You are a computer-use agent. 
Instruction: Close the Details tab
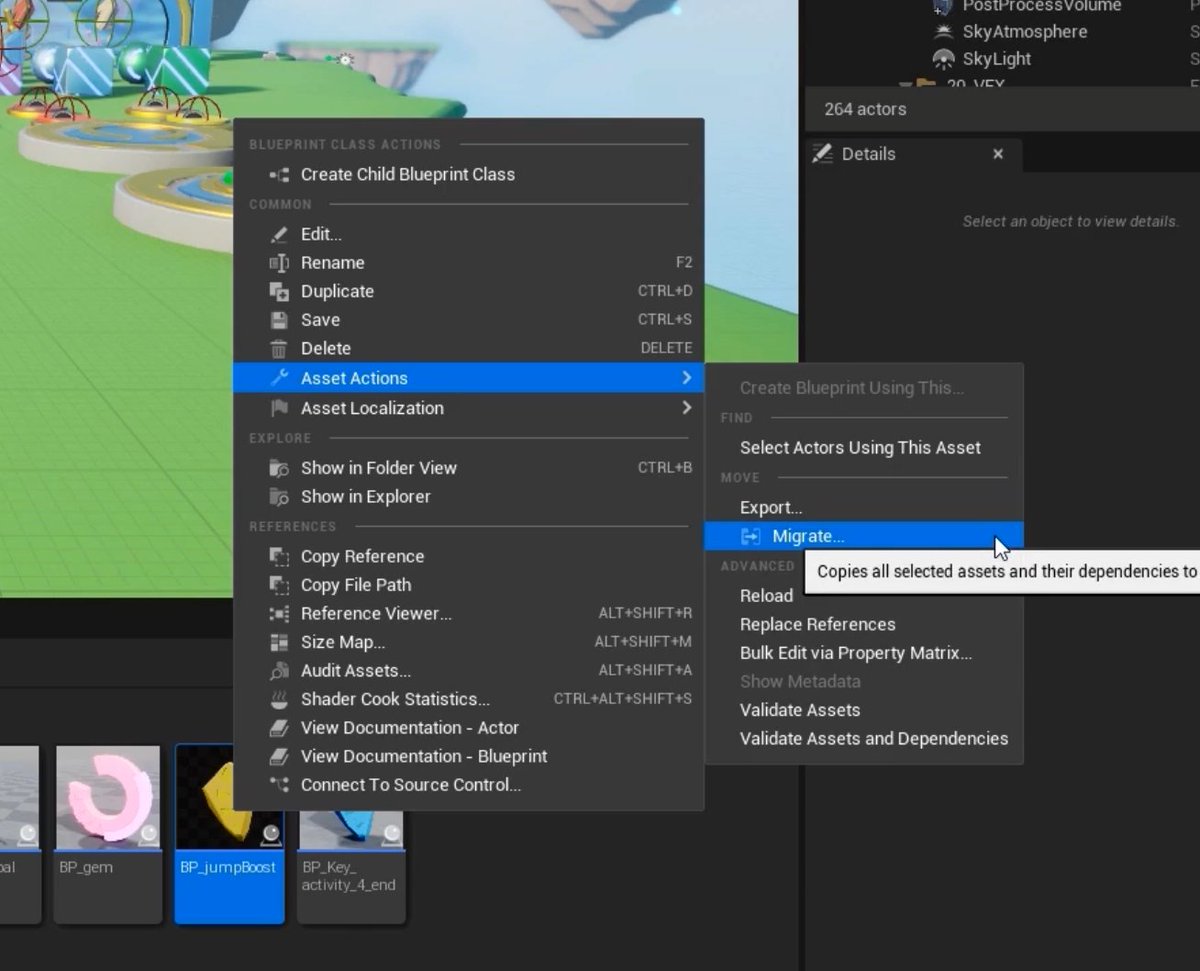(x=997, y=154)
